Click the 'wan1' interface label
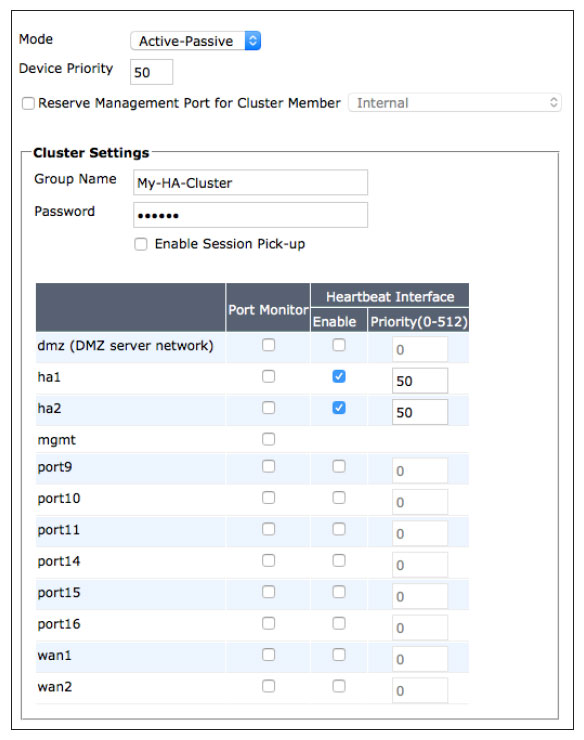This screenshot has width=584, height=740. [54, 655]
